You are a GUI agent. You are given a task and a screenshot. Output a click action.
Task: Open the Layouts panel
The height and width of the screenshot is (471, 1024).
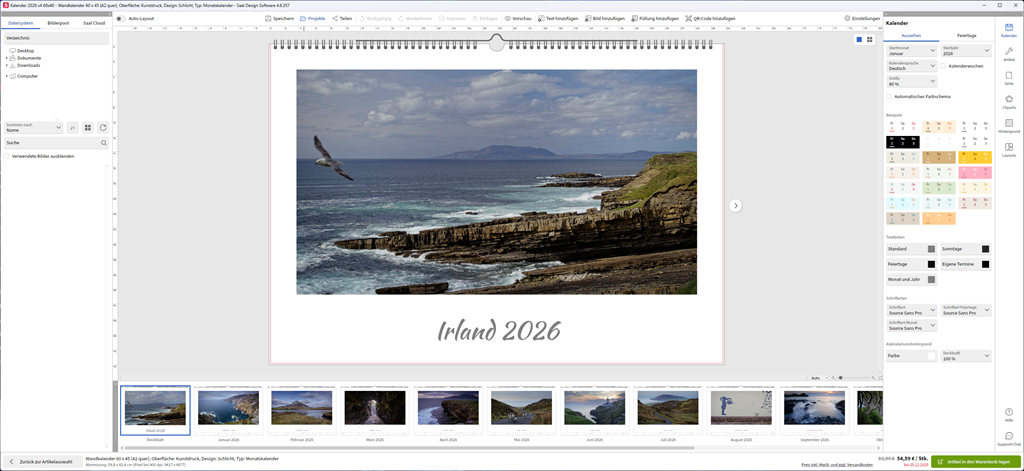coord(1008,149)
